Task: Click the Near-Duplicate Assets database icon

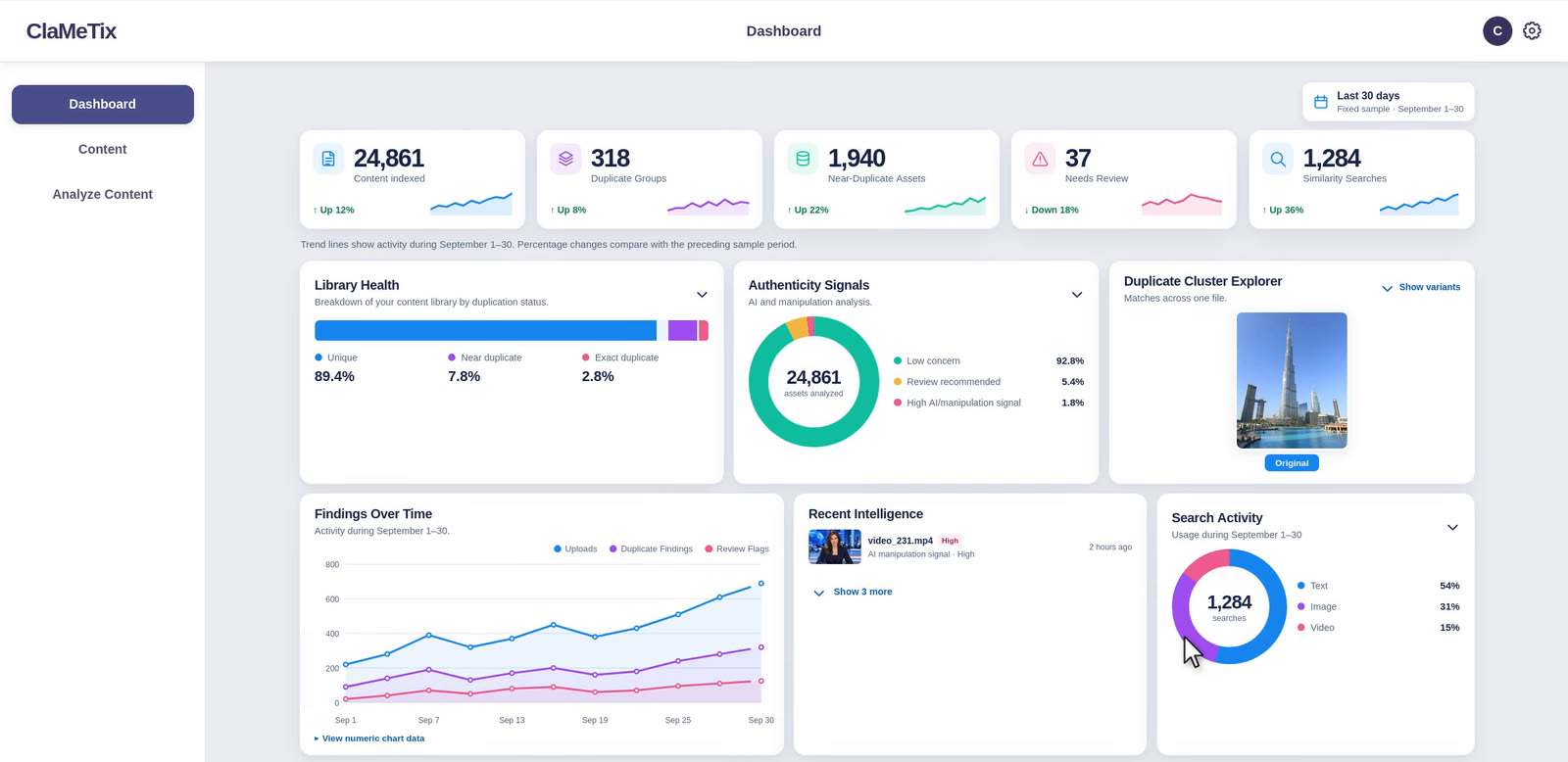Action: (803, 159)
